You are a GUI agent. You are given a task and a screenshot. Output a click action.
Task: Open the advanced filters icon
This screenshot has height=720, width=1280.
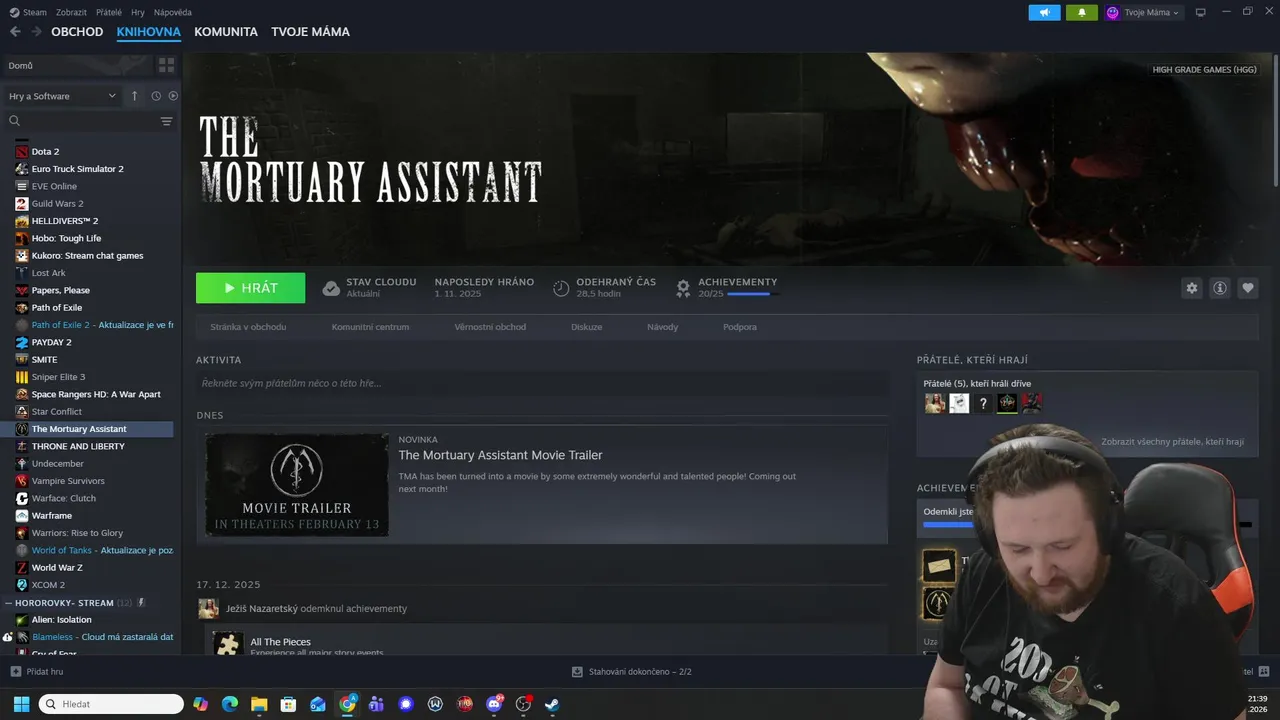[167, 121]
